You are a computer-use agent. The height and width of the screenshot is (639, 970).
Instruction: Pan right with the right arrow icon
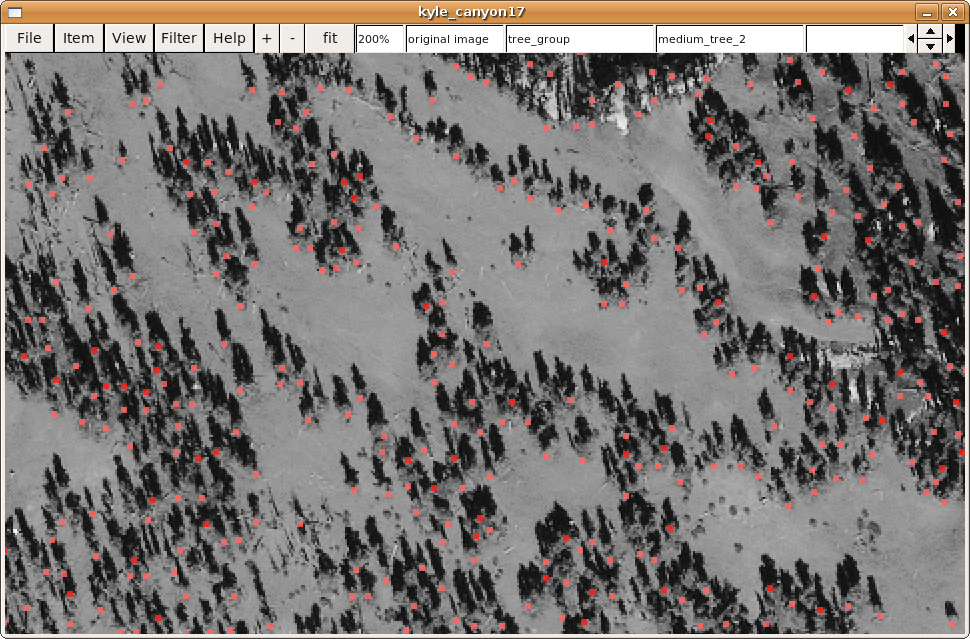(950, 38)
